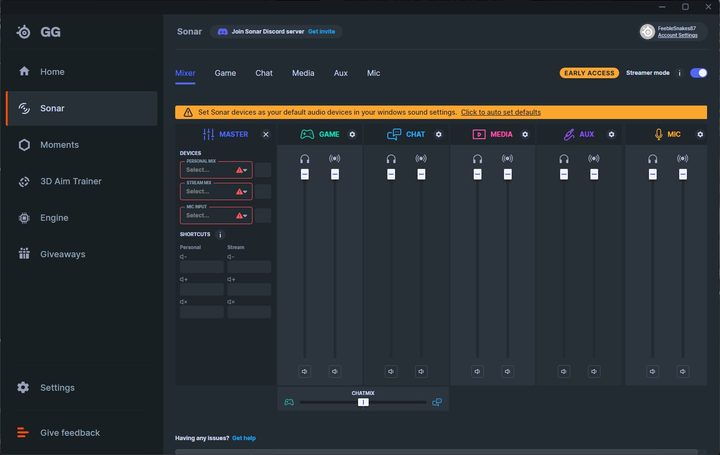Click to auto set defaults link
The image size is (720, 455).
pyautogui.click(x=501, y=112)
